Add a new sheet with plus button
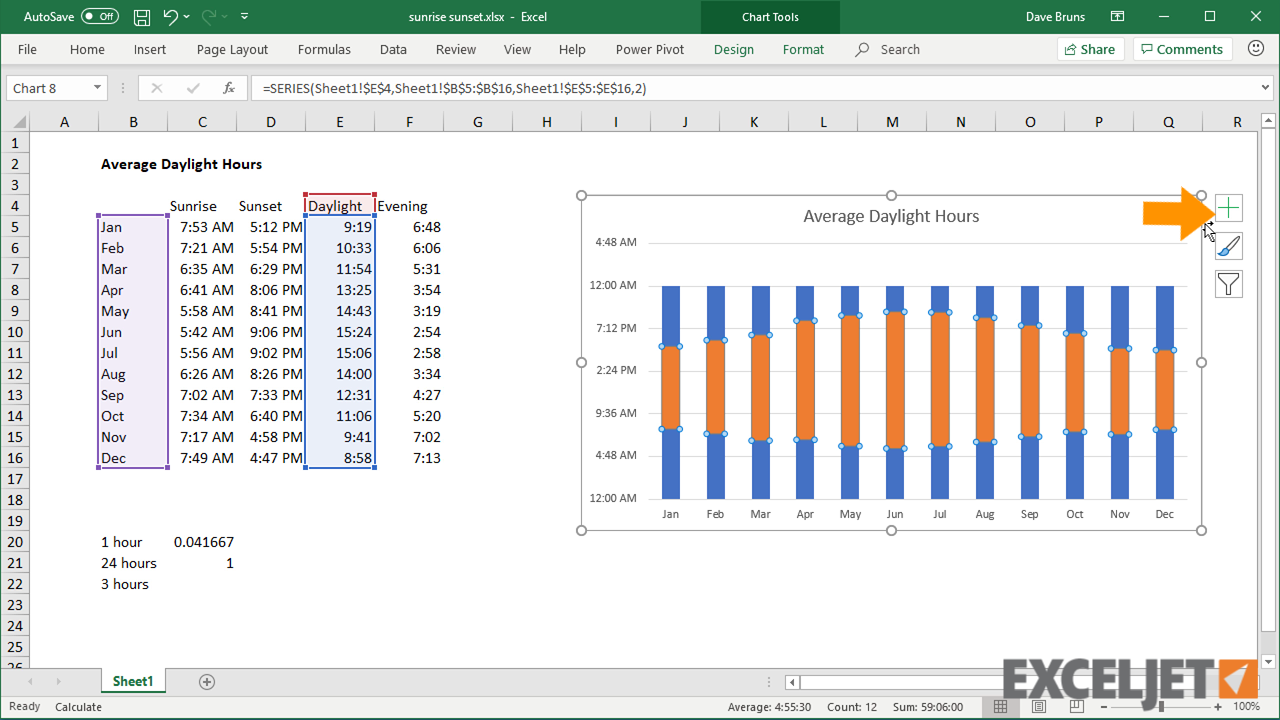Viewport: 1280px width, 720px height. click(207, 681)
